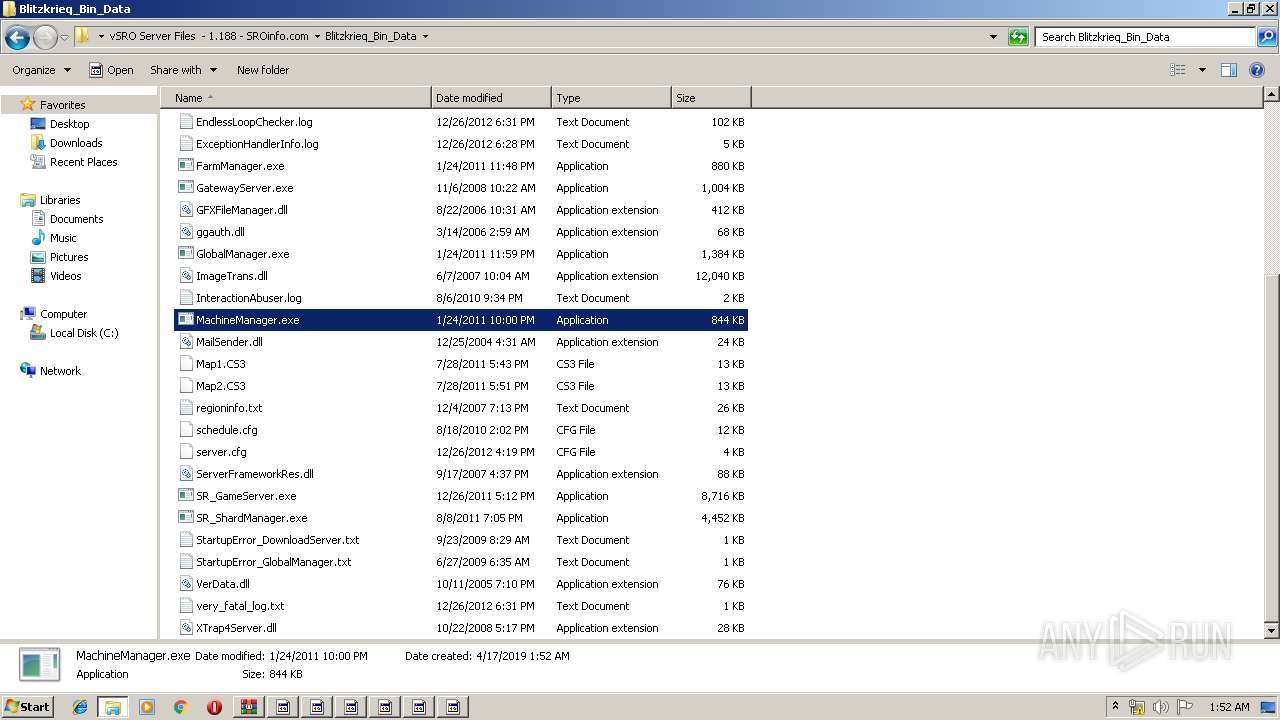The image size is (1280, 720).
Task: Click New folder button
Action: [263, 70]
